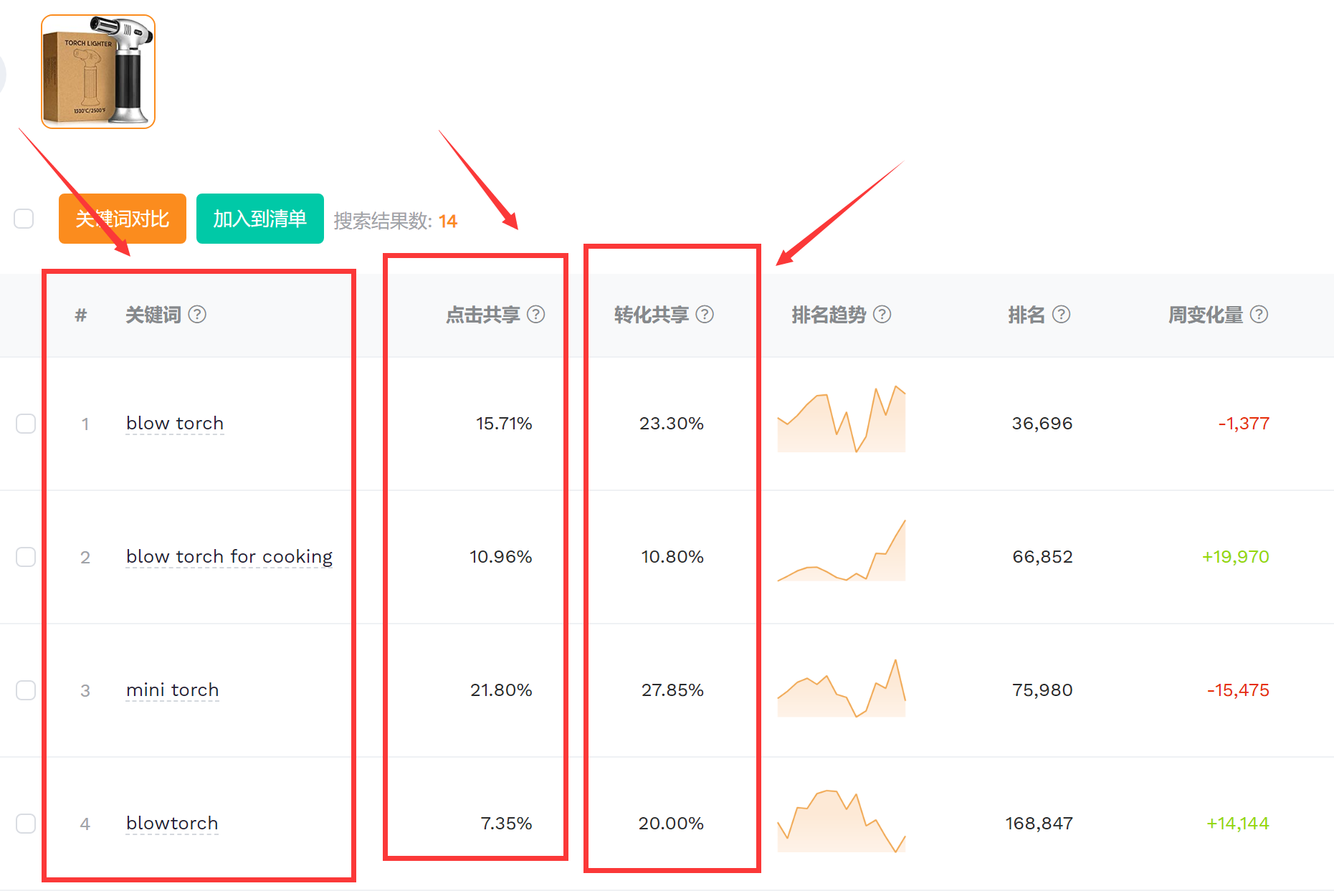Viewport: 1334px width, 896px height.
Task: Click the 周变化量 column header
Action: pos(1206,315)
